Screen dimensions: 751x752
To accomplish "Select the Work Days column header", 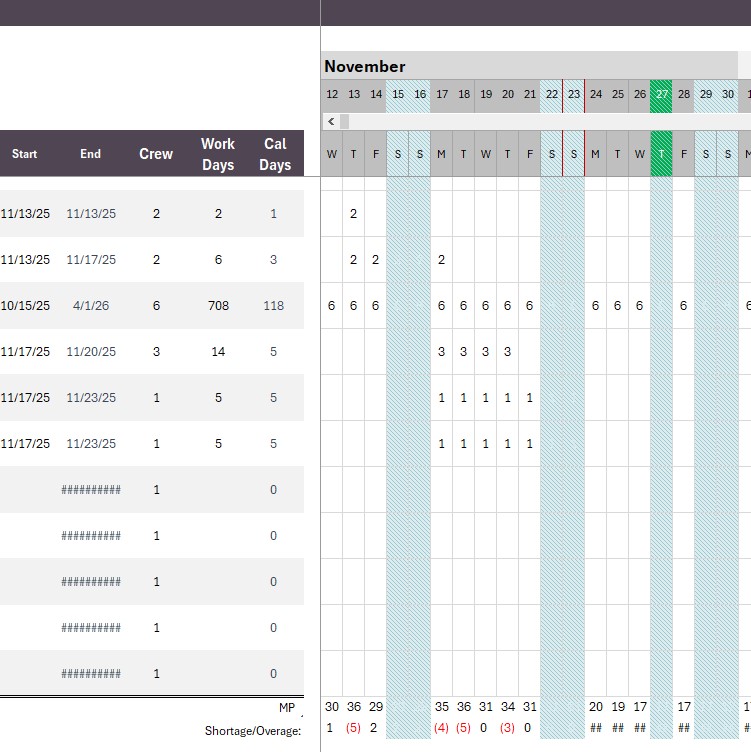I will [218, 154].
